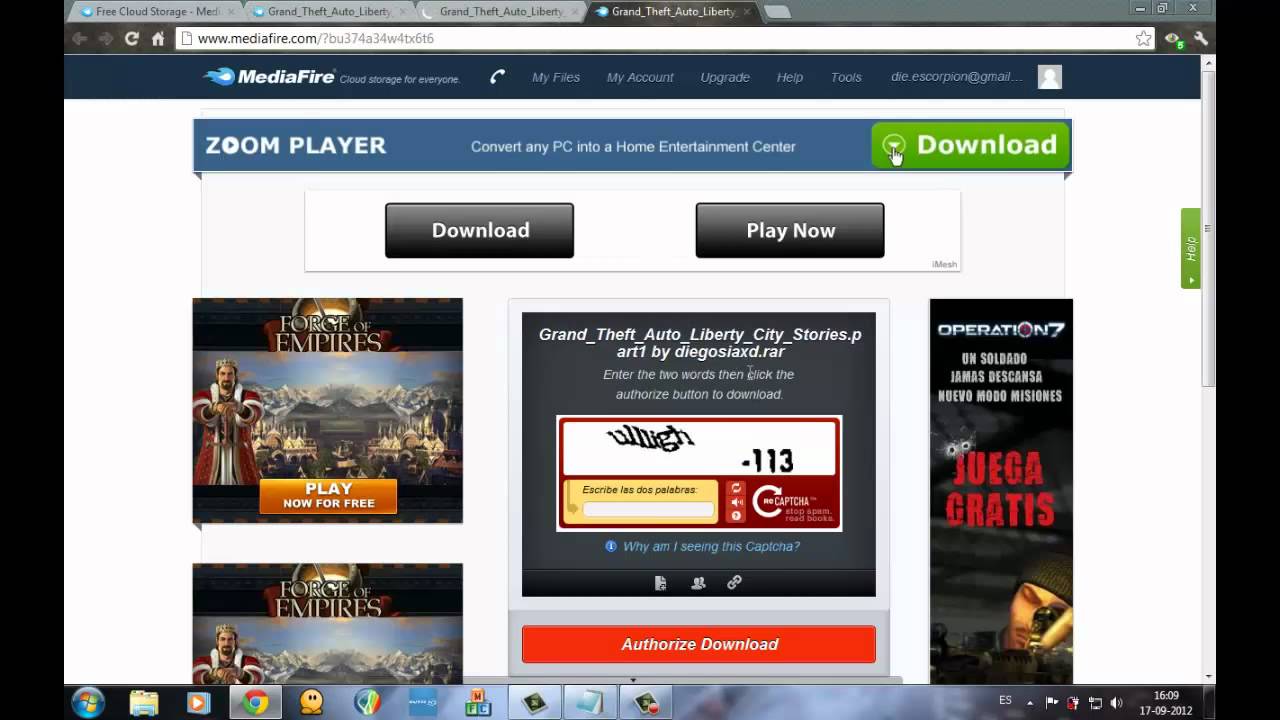Image resolution: width=1280 pixels, height=720 pixels.
Task: Go to the Chrome home page icon
Action: (x=157, y=38)
